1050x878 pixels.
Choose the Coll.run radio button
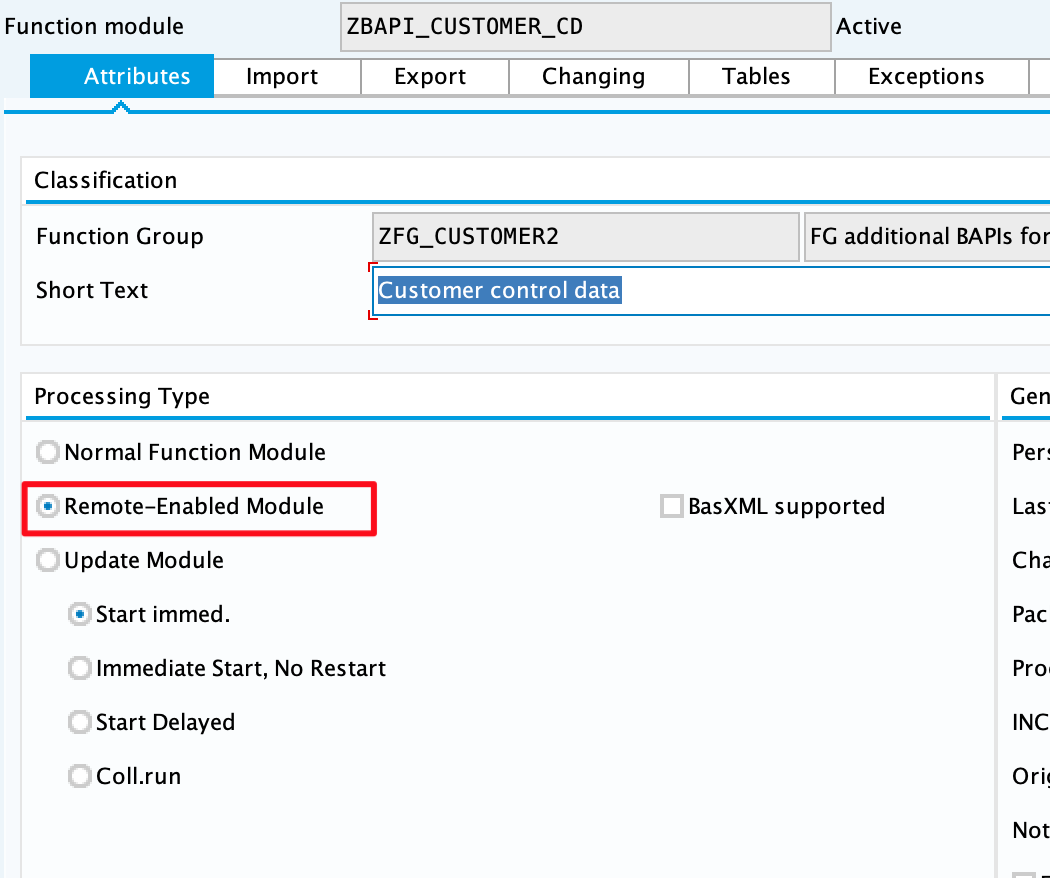tap(80, 777)
